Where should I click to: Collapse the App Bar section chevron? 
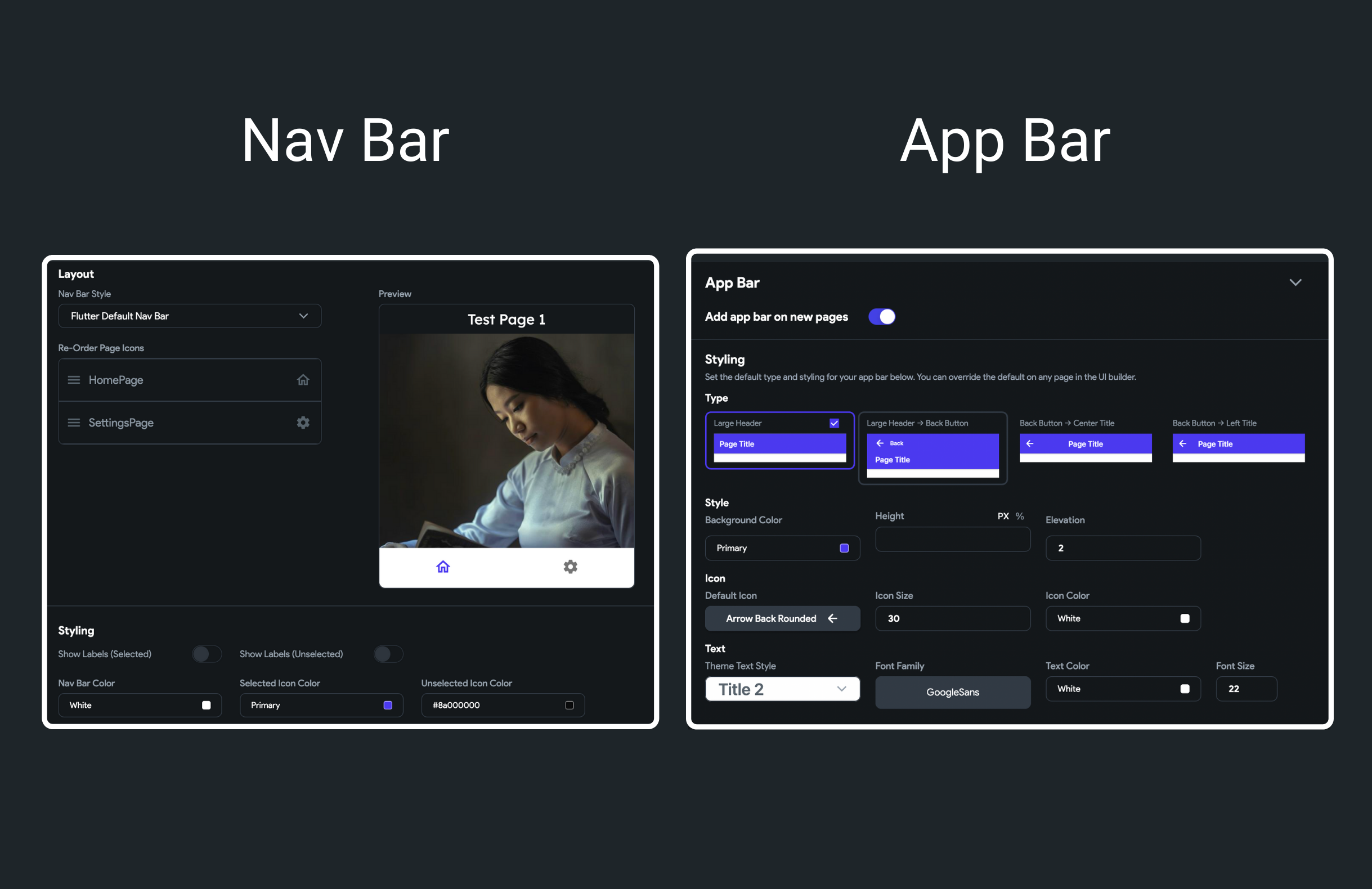pos(1295,282)
